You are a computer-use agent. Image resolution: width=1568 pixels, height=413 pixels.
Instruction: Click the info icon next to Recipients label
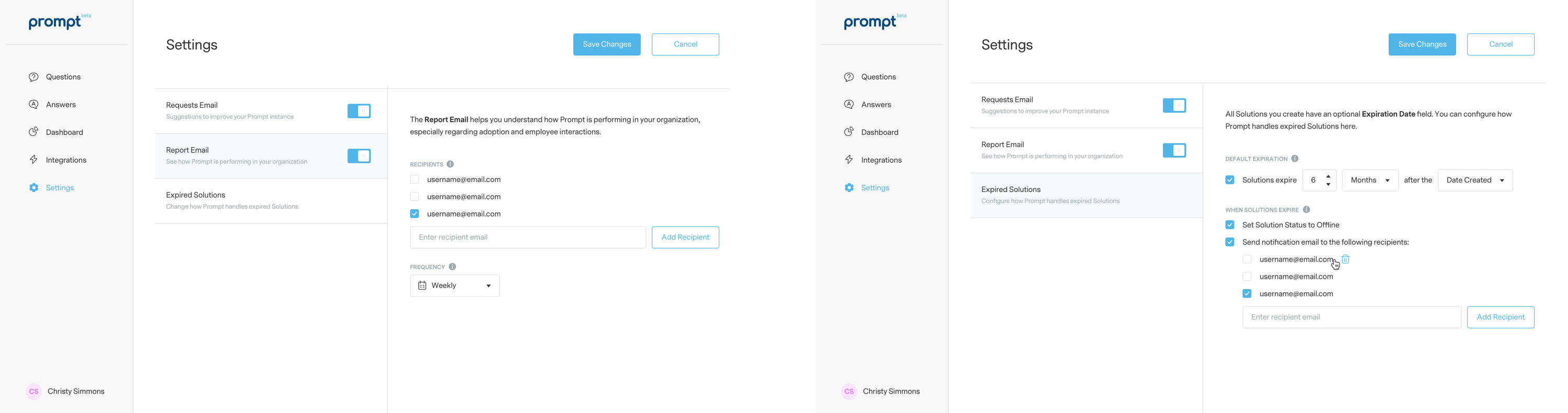(x=451, y=164)
